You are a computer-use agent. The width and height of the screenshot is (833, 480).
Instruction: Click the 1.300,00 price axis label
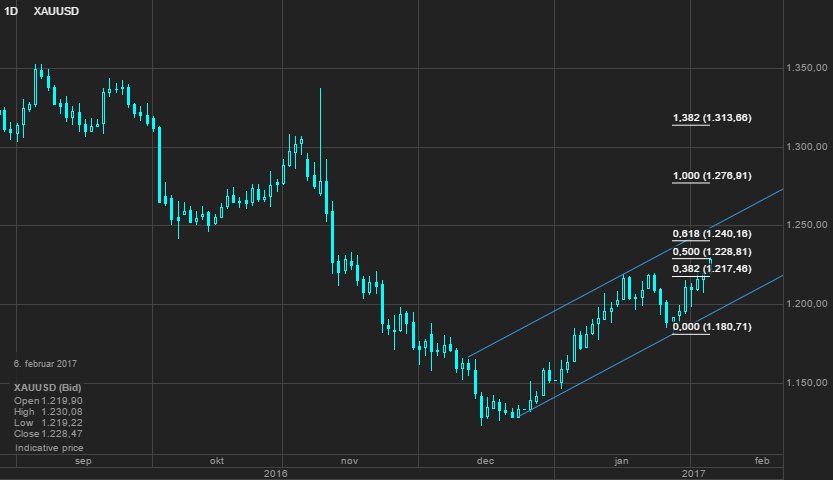pyautogui.click(x=806, y=147)
